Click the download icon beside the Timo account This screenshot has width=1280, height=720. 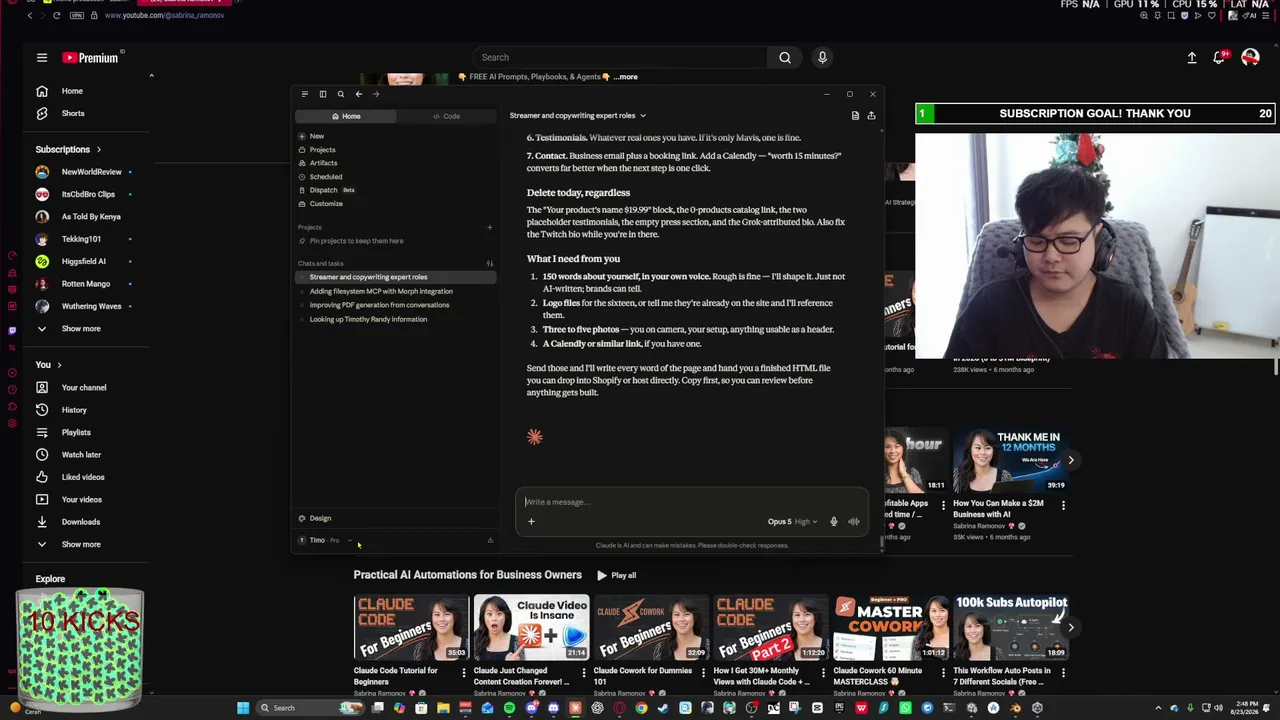[x=490, y=540]
